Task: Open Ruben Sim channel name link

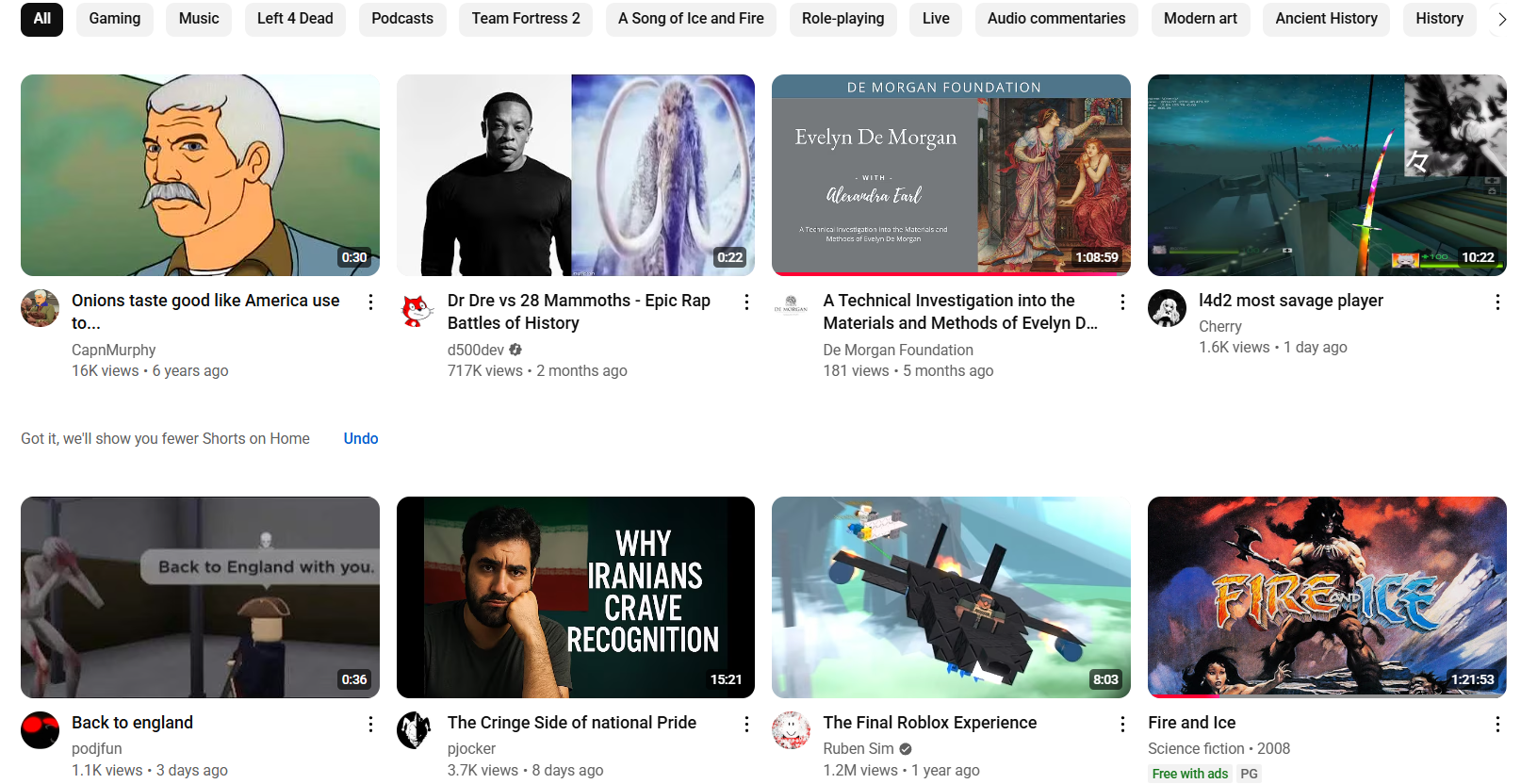Action: pyautogui.click(x=859, y=749)
